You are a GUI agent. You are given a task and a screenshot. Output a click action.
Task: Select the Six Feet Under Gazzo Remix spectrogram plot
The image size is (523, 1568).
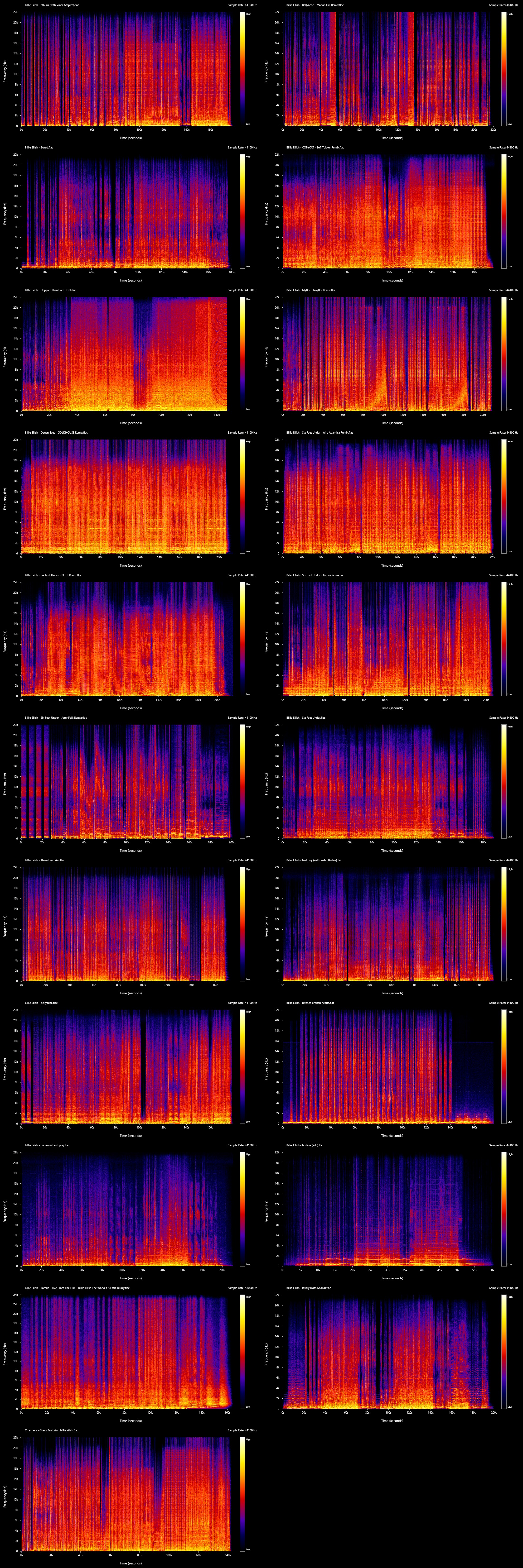click(x=388, y=639)
